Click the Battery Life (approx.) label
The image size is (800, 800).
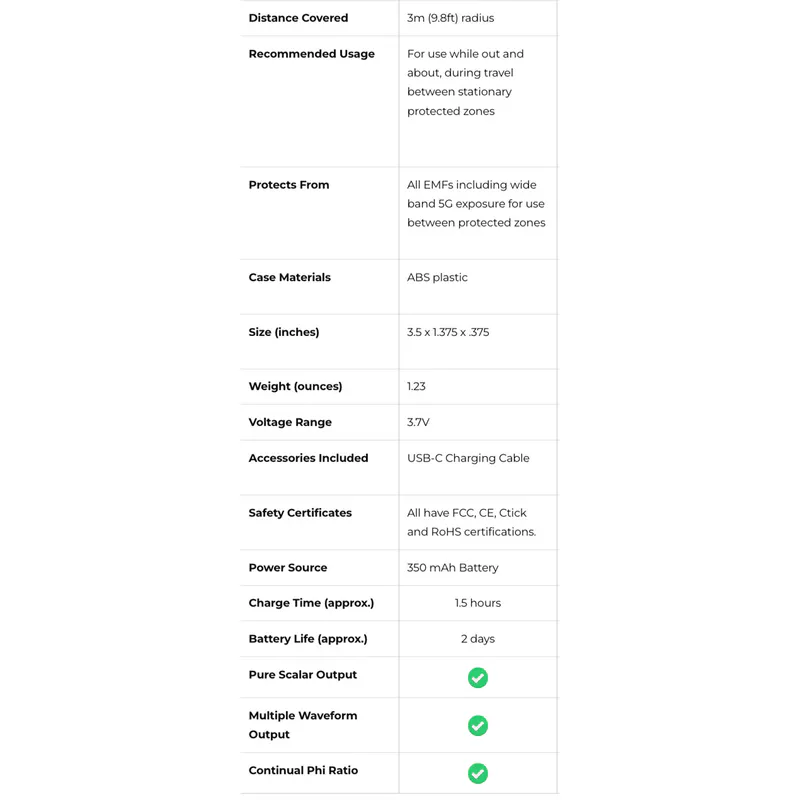(308, 639)
